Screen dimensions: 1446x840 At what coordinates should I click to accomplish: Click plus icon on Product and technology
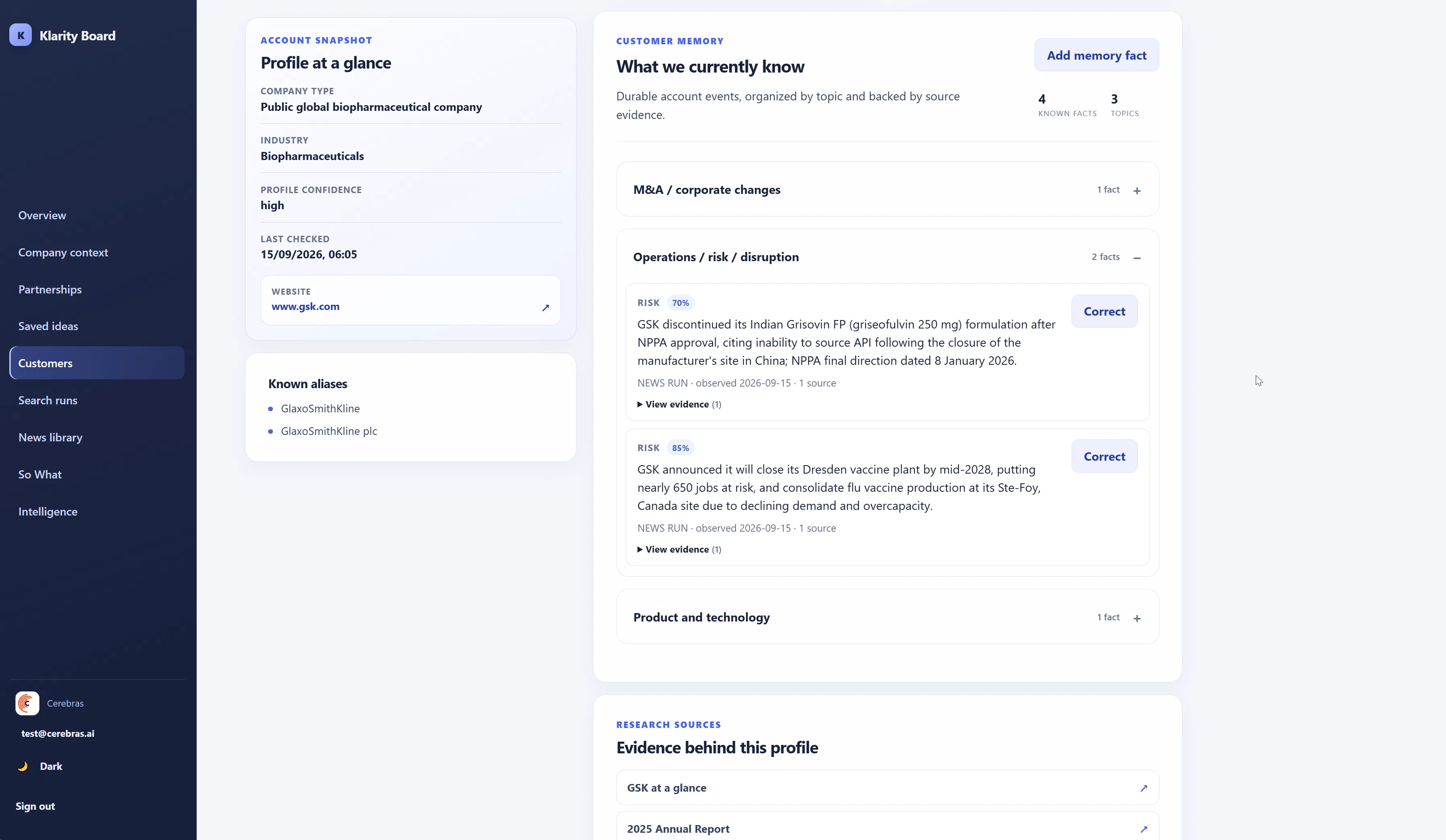click(x=1137, y=618)
